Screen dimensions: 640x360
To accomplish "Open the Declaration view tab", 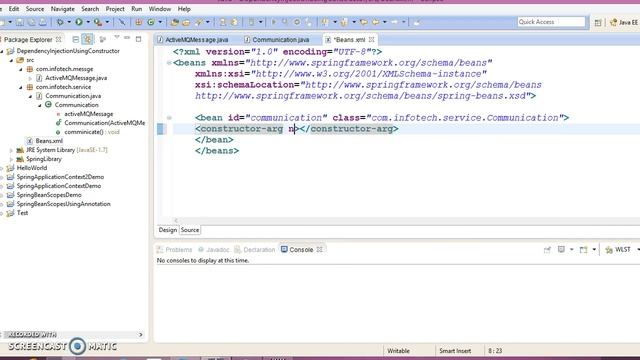I will point(255,249).
